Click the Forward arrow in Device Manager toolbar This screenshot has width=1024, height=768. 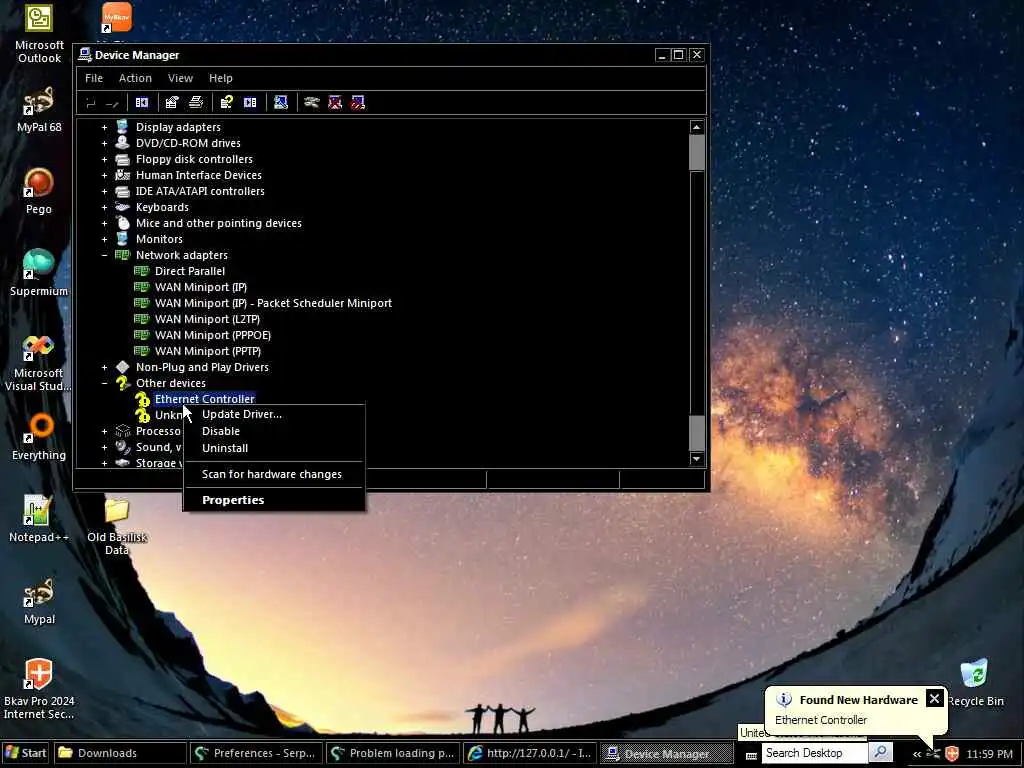click(112, 103)
